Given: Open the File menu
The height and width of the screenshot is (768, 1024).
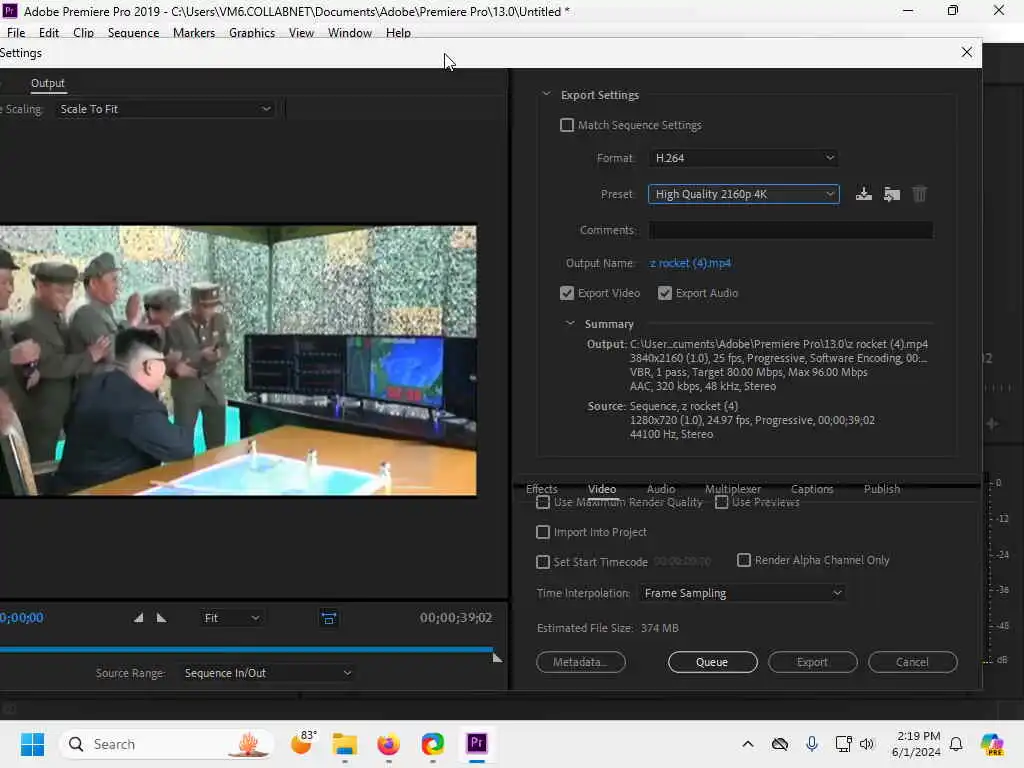Looking at the screenshot, I should 16,33.
